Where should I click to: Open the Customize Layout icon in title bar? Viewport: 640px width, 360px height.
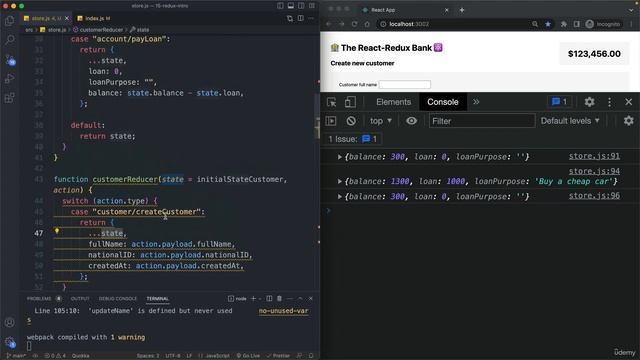pos(312,6)
